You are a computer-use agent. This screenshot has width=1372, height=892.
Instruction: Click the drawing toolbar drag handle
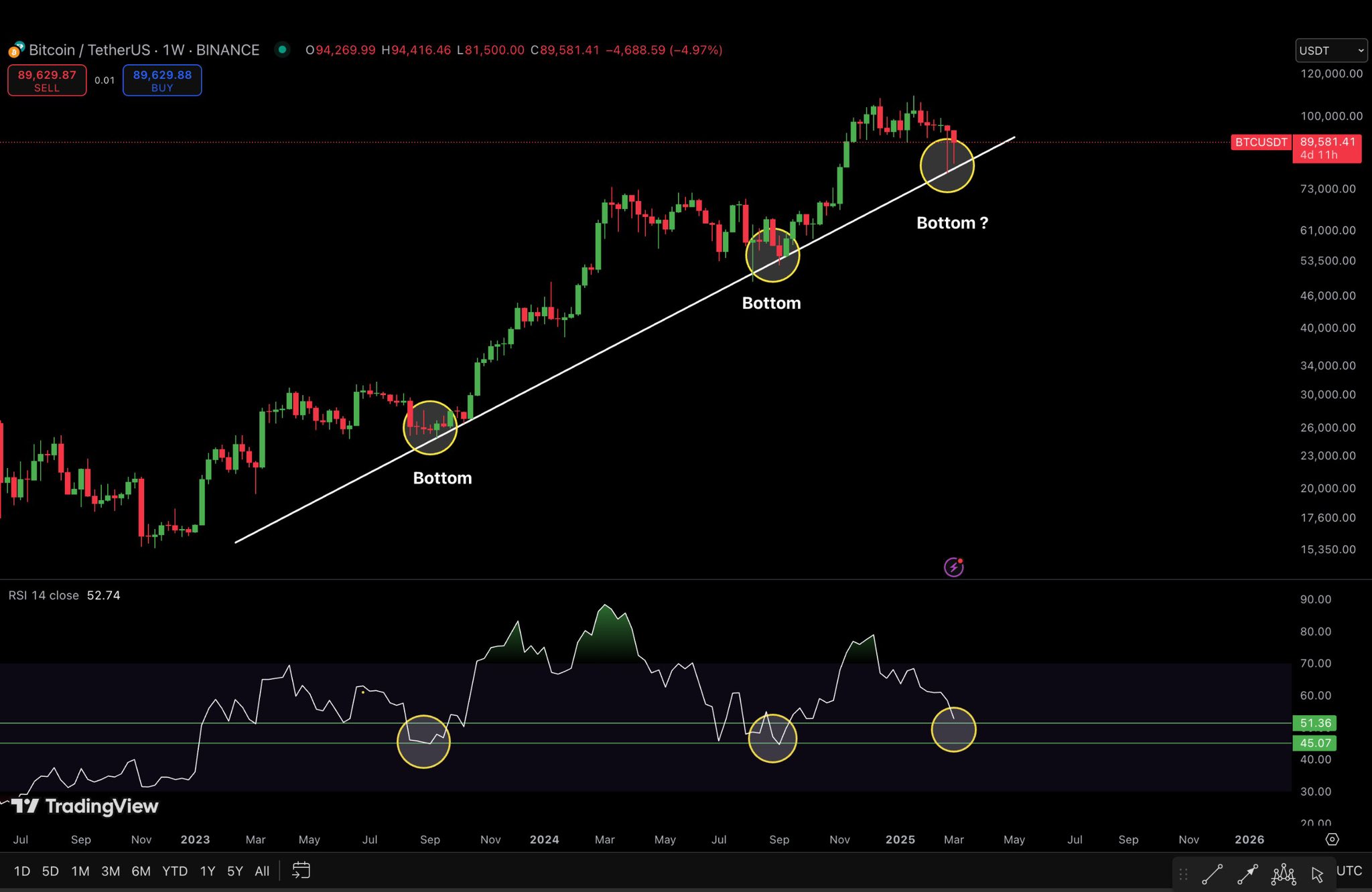point(1184,874)
